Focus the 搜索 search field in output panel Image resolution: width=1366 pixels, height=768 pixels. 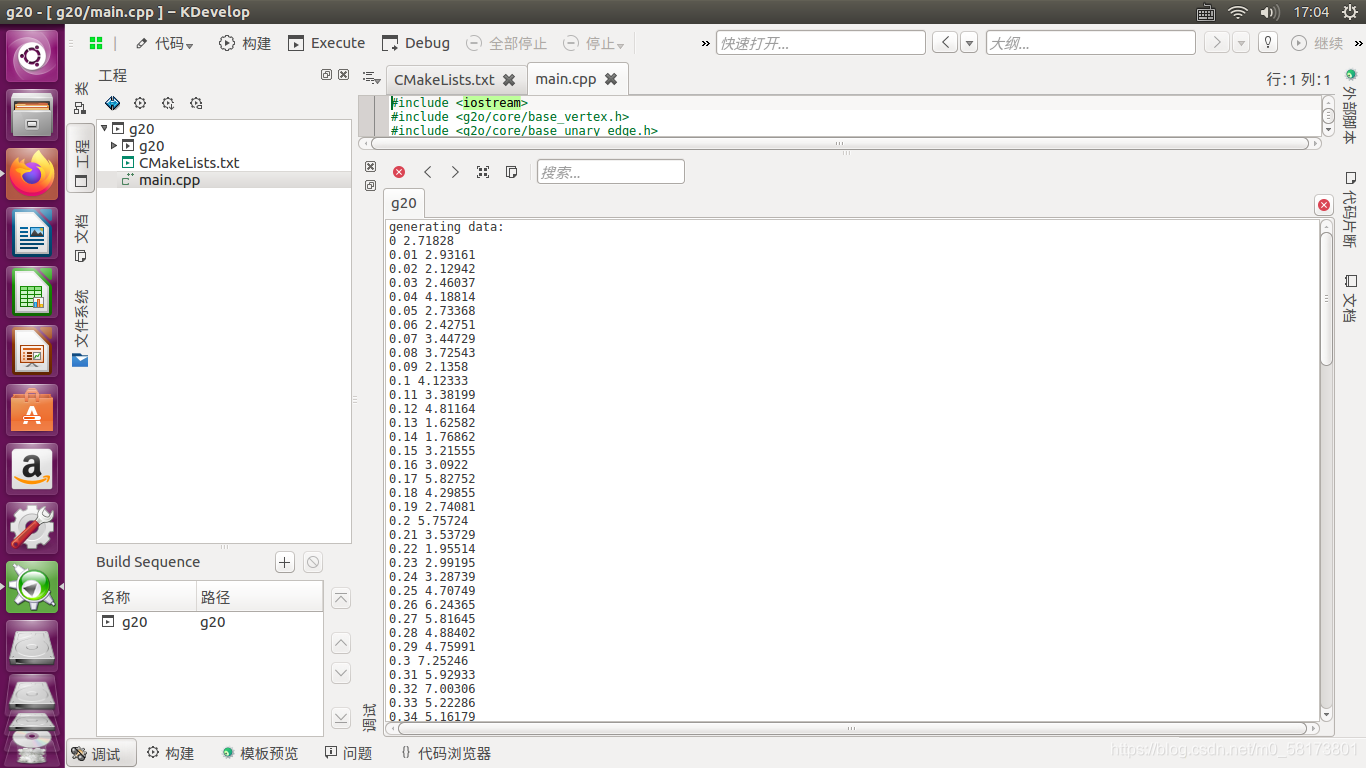(611, 172)
